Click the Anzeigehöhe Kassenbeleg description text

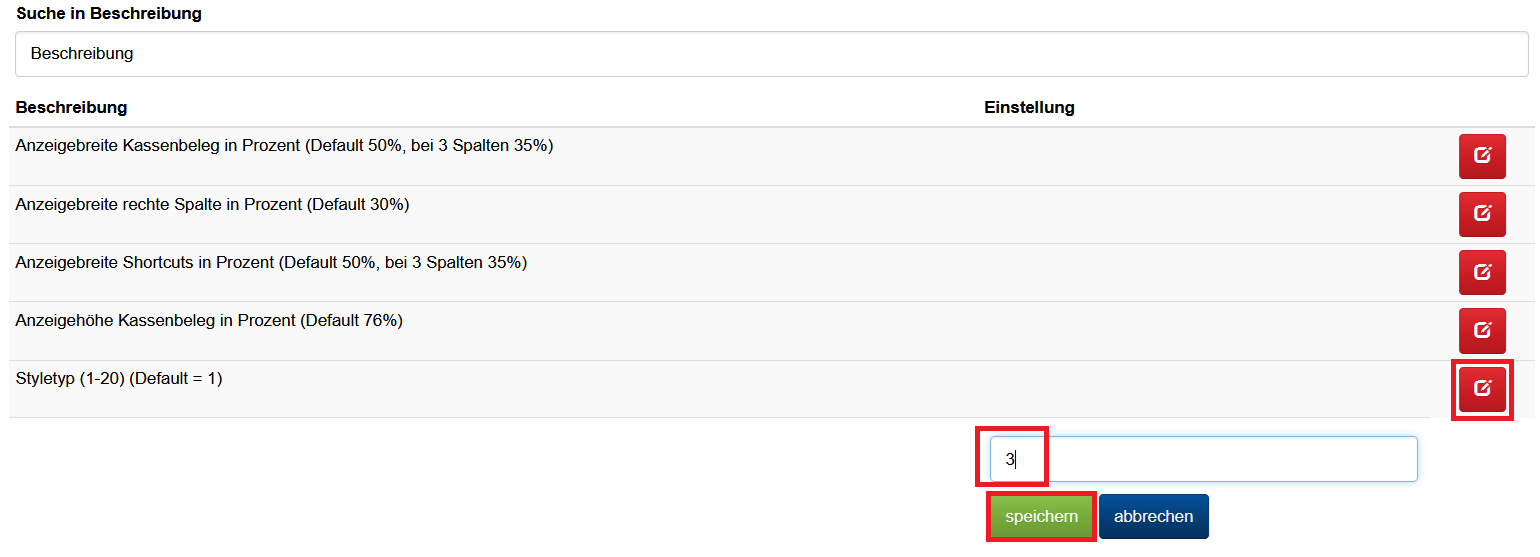click(209, 321)
